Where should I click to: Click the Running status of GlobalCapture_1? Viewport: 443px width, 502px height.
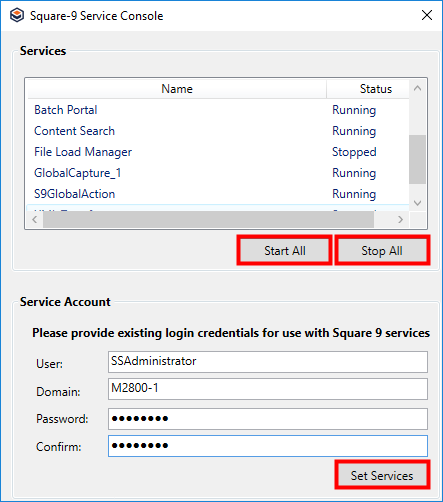pyautogui.click(x=354, y=173)
